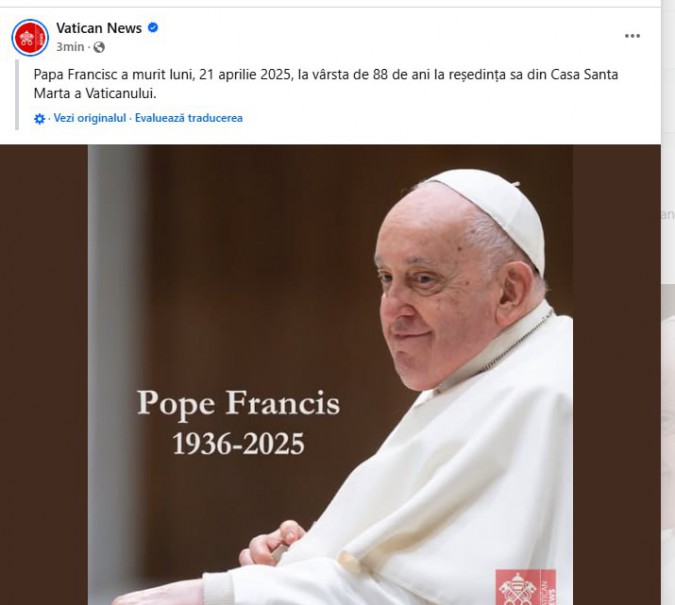Click the Pope Francis caption text
The height and width of the screenshot is (605, 675).
238,403
